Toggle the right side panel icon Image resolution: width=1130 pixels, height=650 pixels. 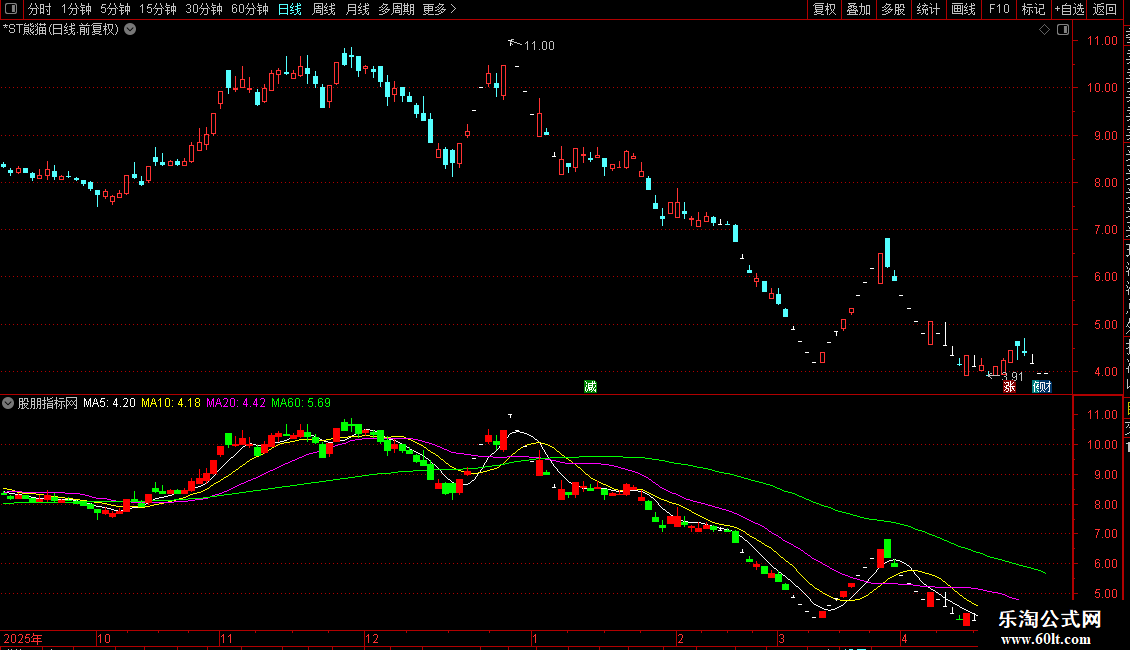1063,30
